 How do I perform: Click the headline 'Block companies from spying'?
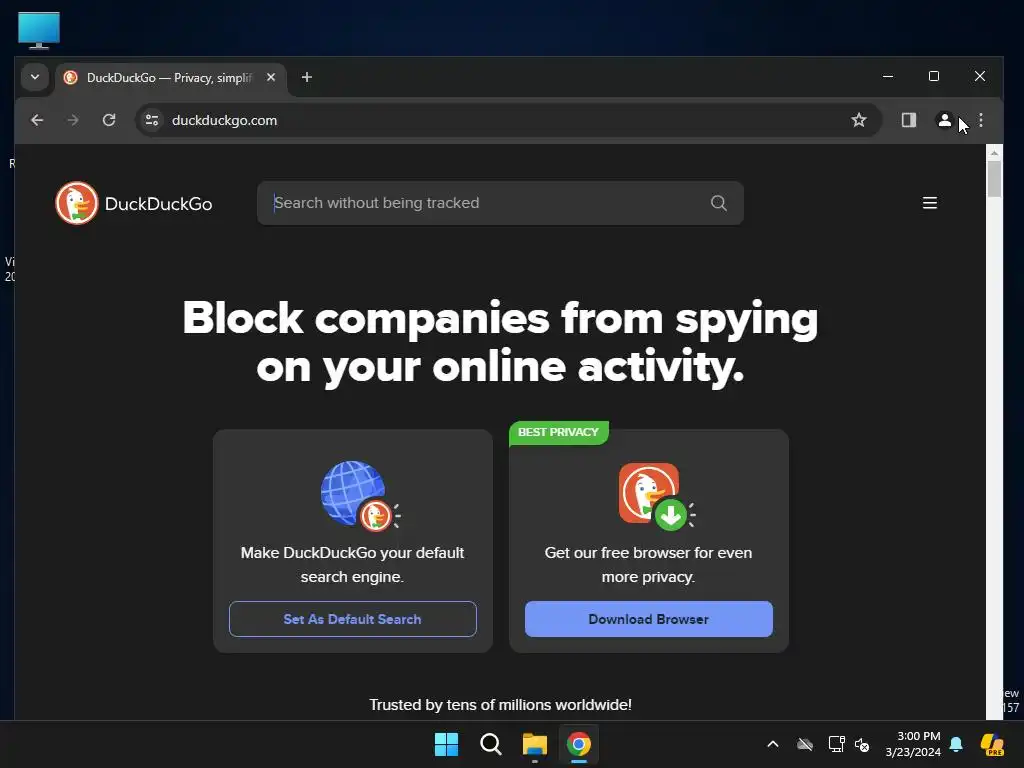pyautogui.click(x=500, y=318)
